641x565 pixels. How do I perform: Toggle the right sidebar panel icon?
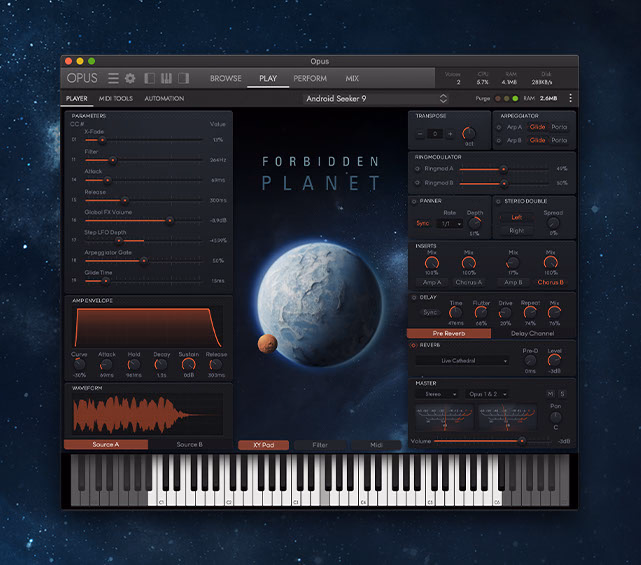184,78
